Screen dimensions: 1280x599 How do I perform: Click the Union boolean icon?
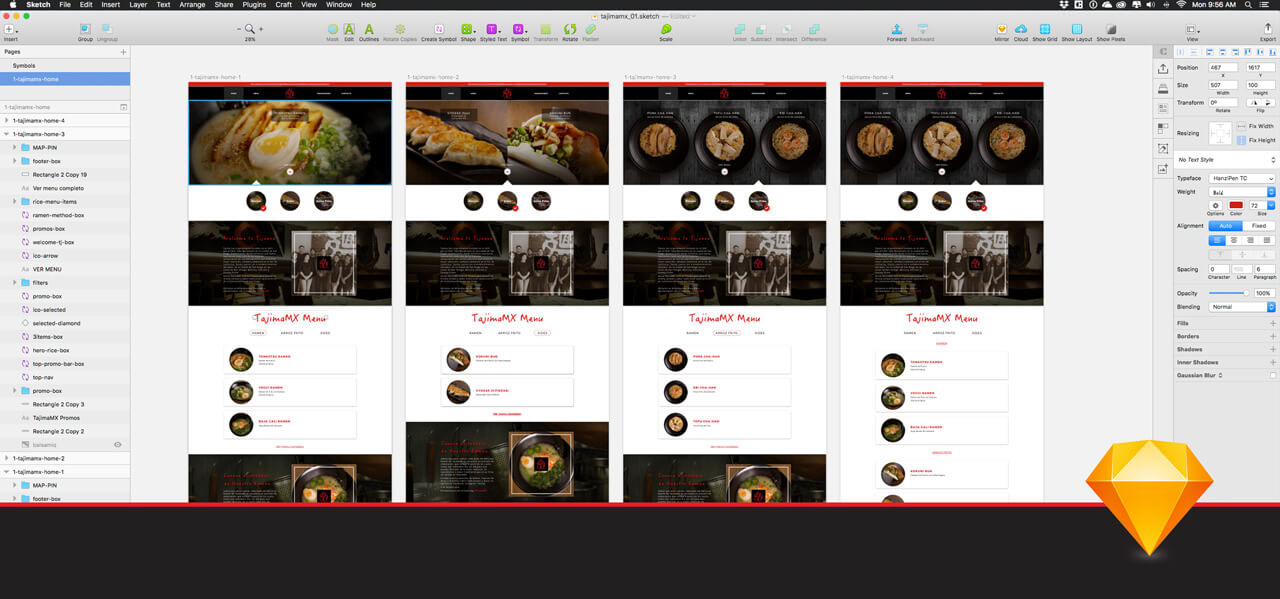(x=740, y=30)
